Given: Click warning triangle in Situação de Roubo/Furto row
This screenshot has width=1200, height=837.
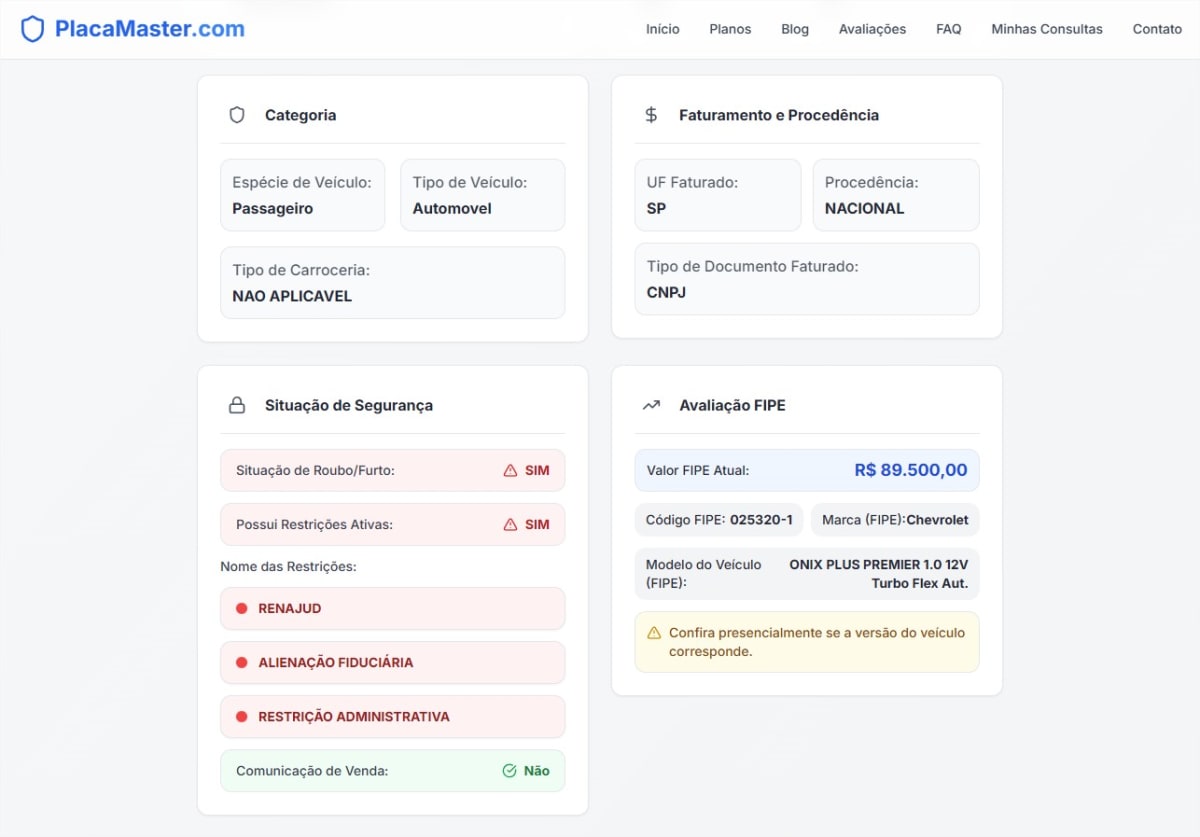Looking at the screenshot, I should pyautogui.click(x=510, y=470).
